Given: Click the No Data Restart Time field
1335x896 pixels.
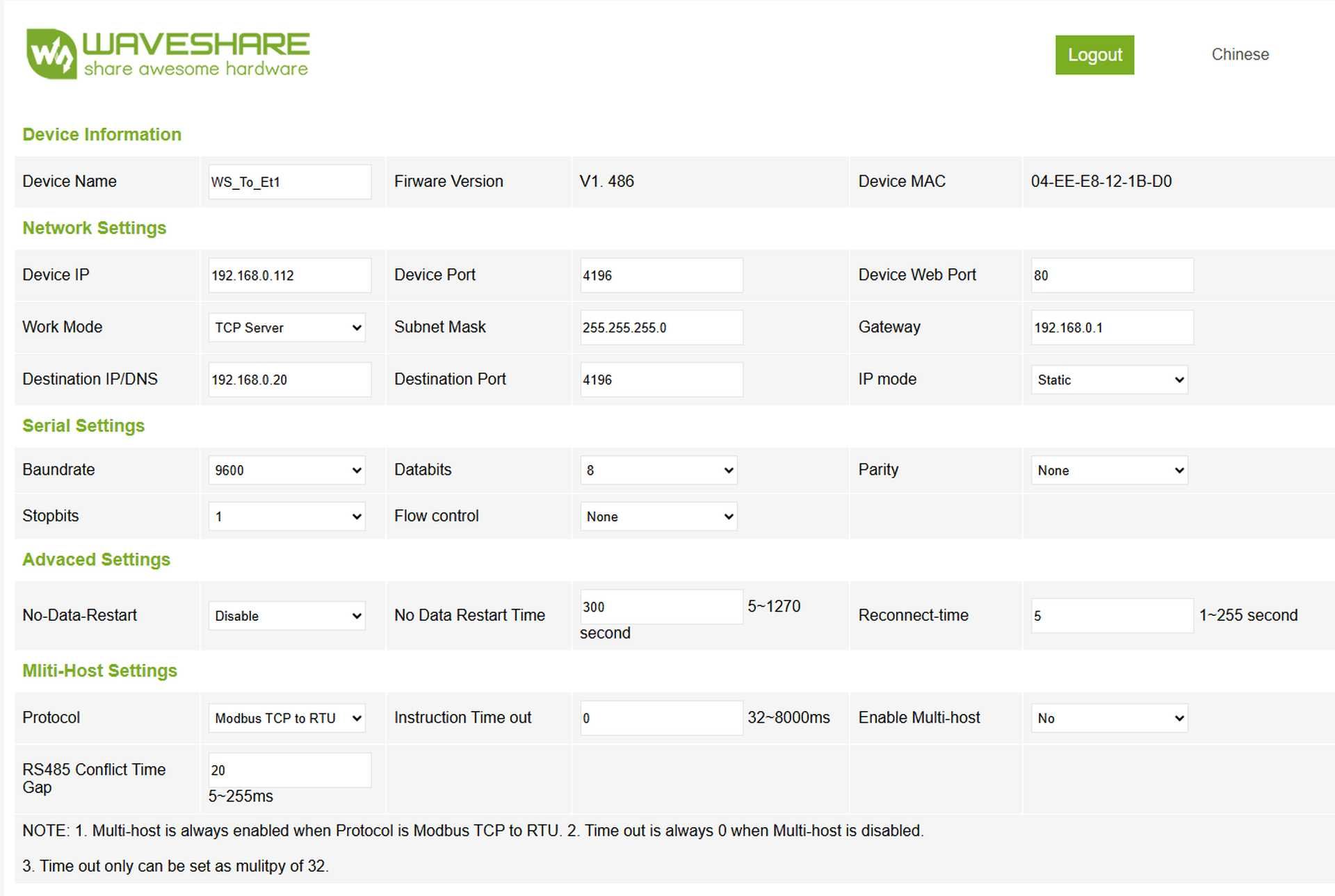Looking at the screenshot, I should click(661, 607).
